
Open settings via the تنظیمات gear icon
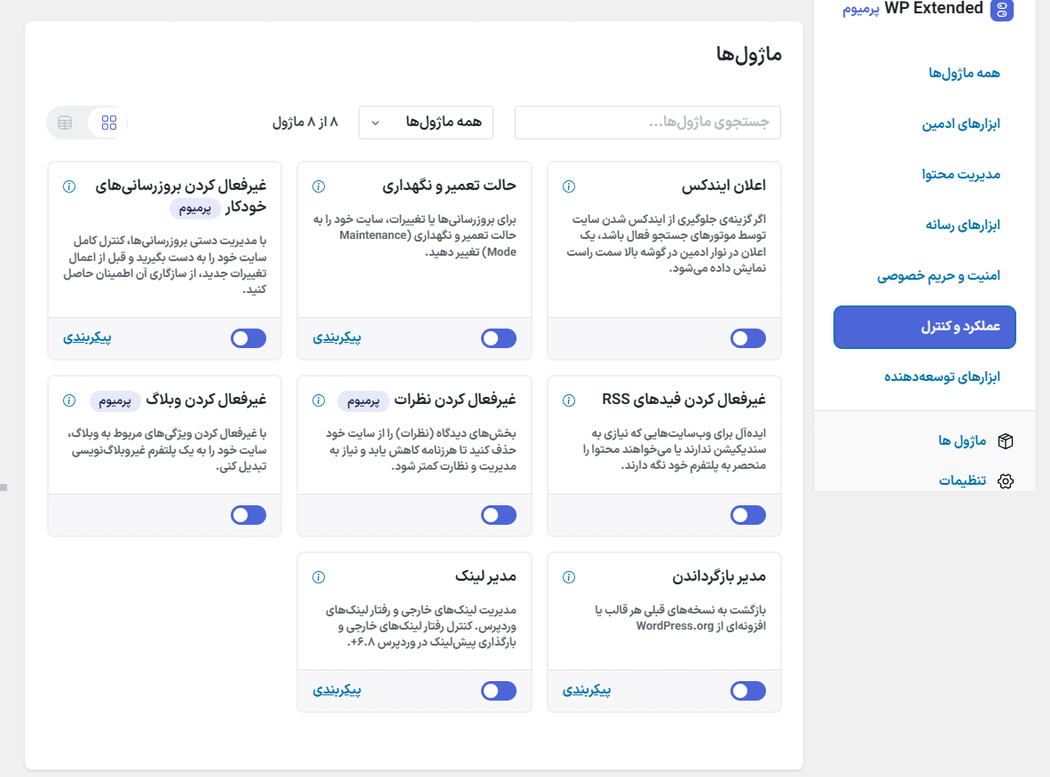click(x=1004, y=481)
